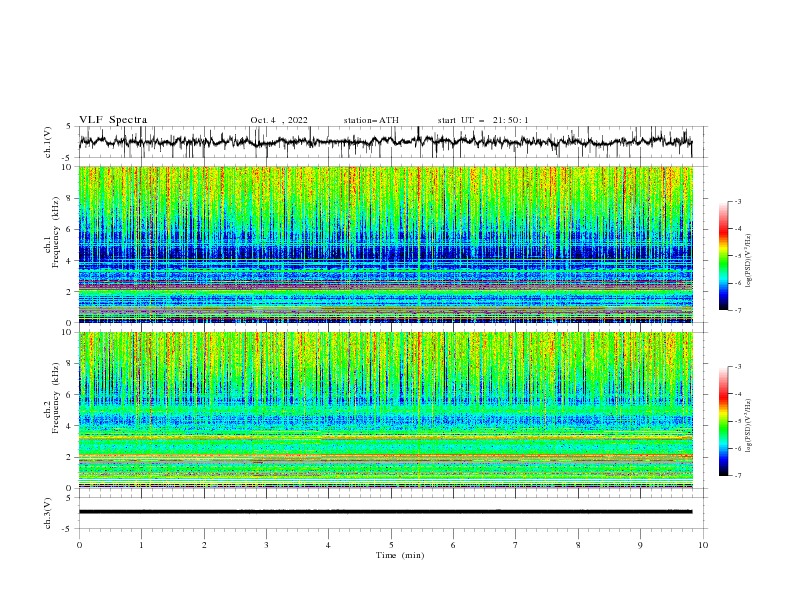The image size is (792, 612).
Task: Click the "5" tick on the time axis
Action: [x=391, y=545]
